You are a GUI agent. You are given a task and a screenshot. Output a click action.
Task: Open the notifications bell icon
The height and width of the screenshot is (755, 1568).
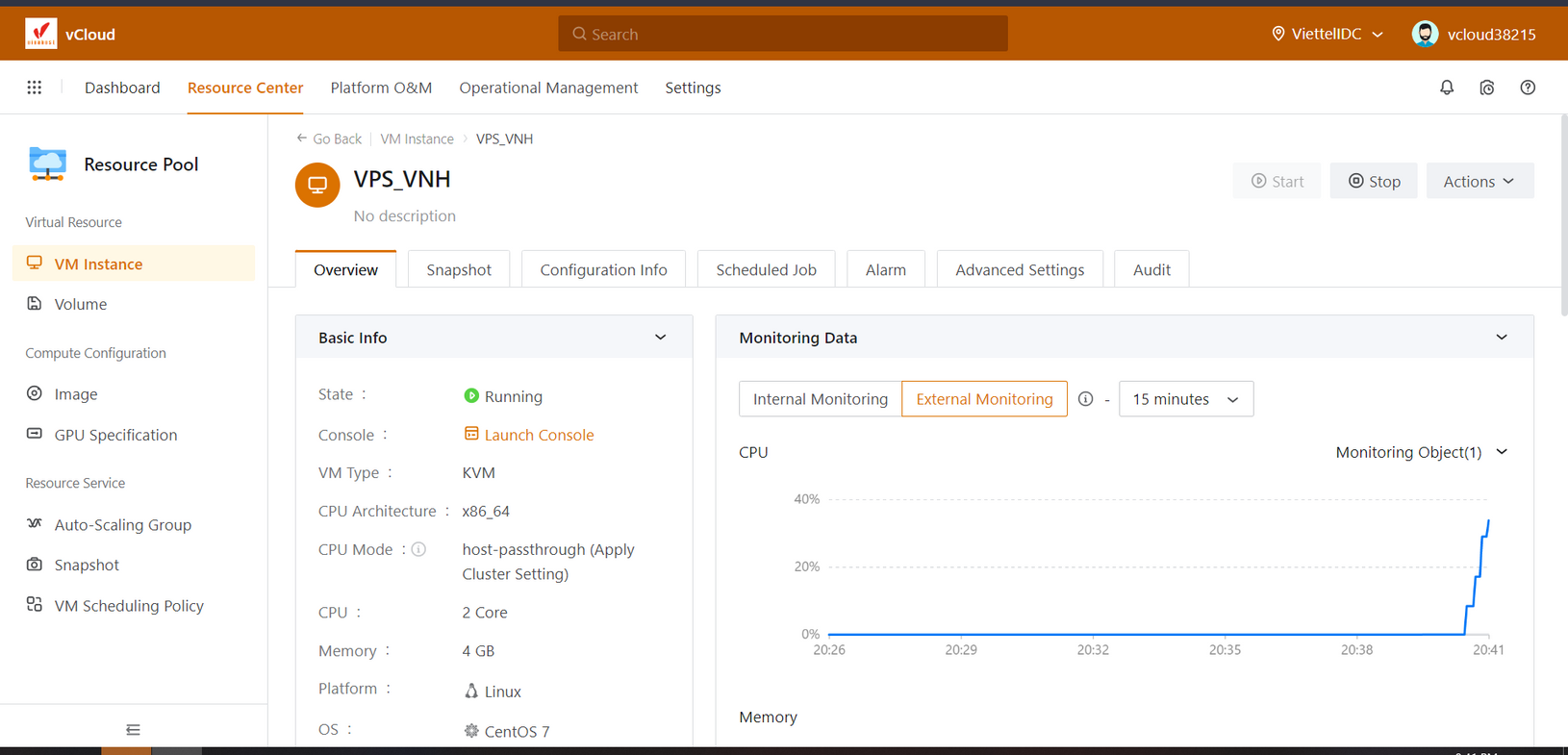(1447, 88)
